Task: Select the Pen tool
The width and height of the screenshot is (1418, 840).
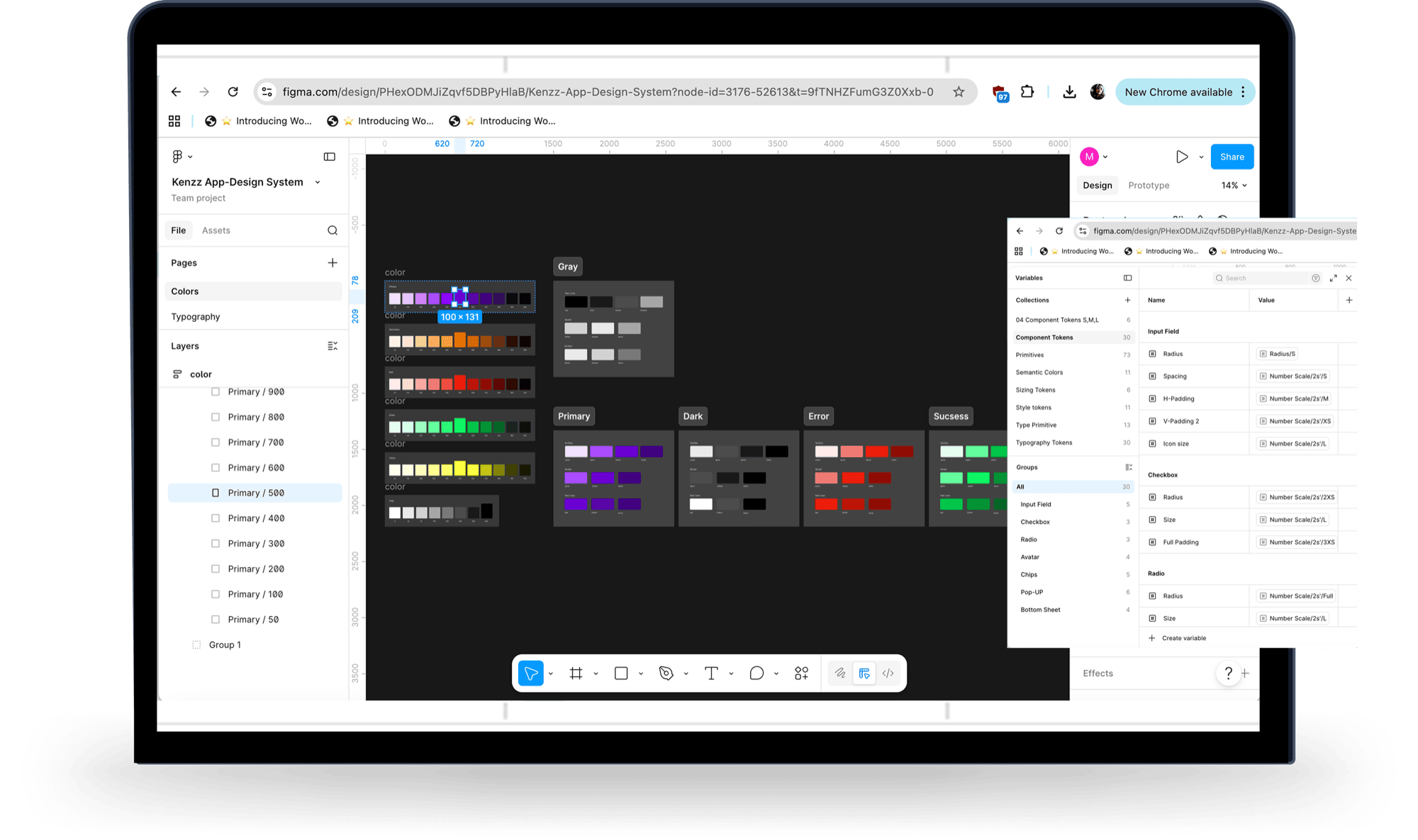Action: tap(666, 673)
